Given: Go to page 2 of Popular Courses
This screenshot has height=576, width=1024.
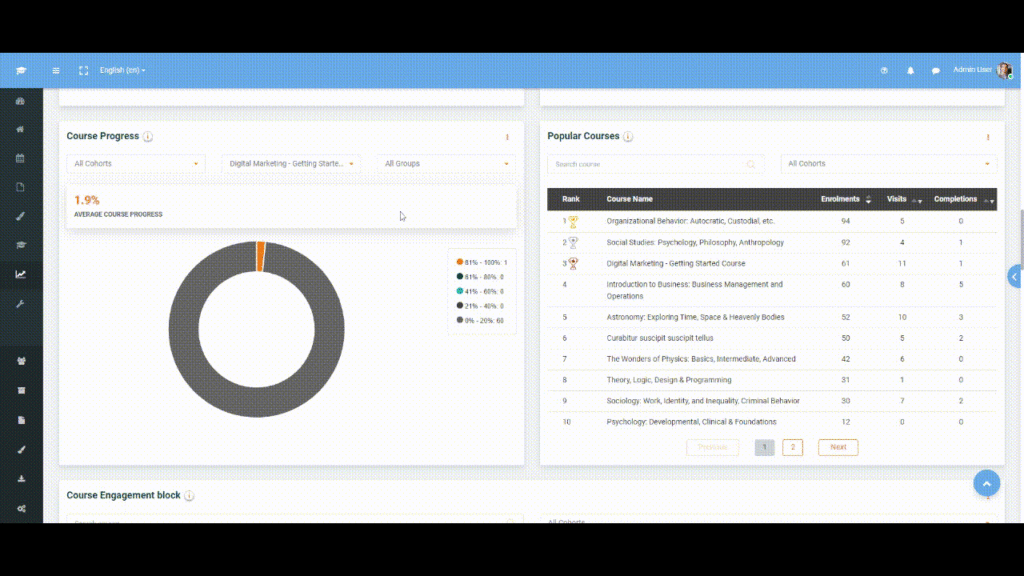Looking at the screenshot, I should tap(792, 447).
